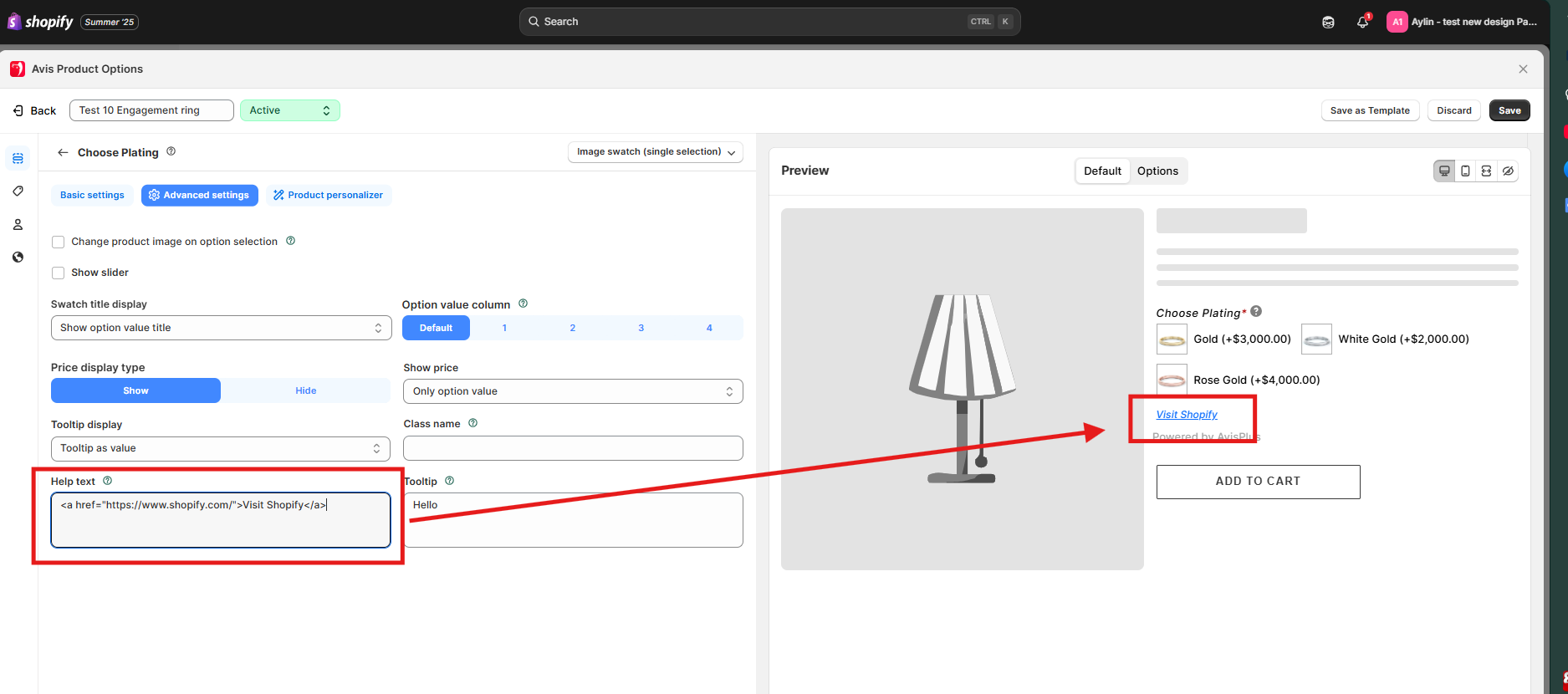Select the Rose Gold swatch image

pos(1172,380)
